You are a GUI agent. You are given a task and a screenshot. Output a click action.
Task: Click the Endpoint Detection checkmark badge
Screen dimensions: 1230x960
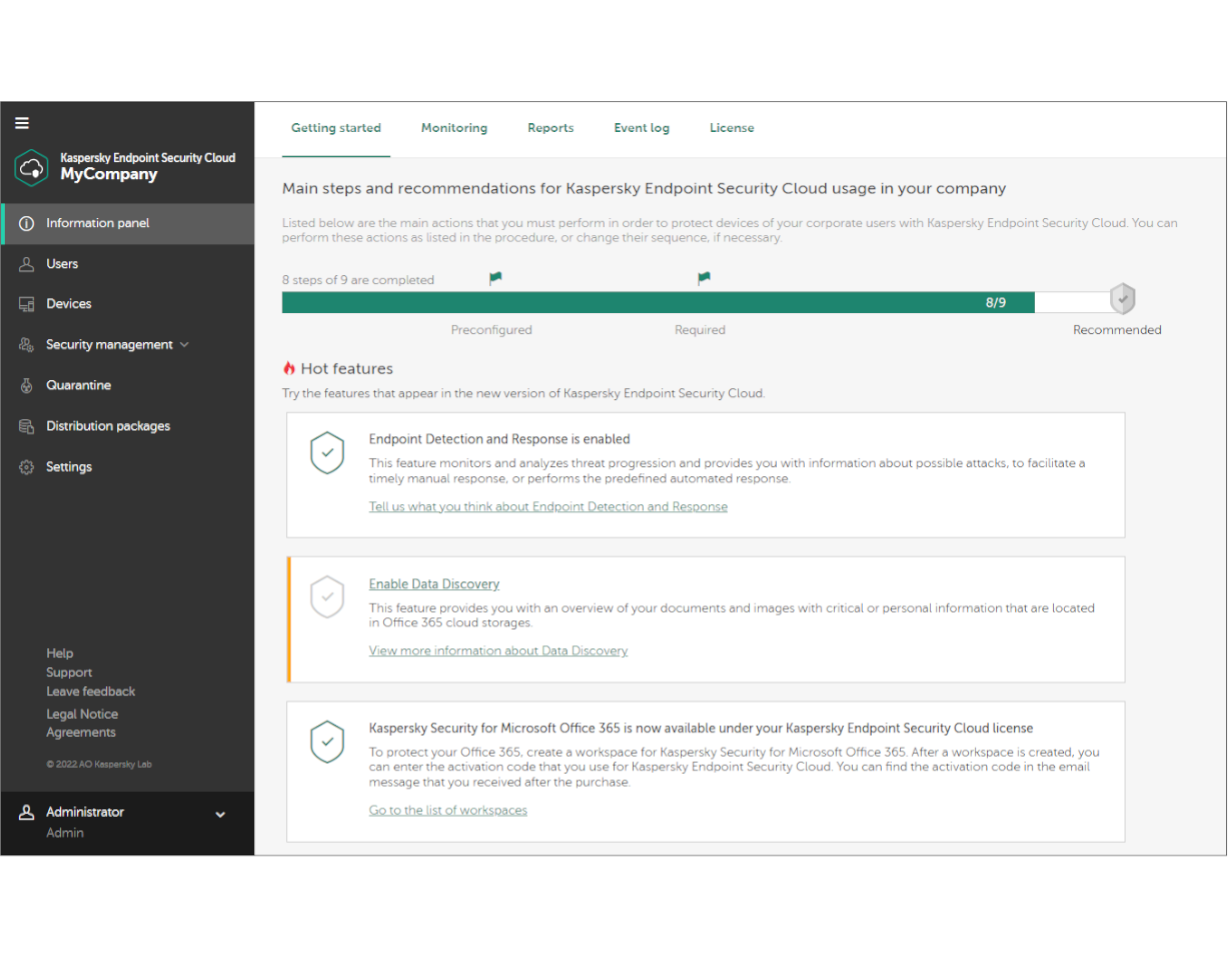[x=327, y=453]
